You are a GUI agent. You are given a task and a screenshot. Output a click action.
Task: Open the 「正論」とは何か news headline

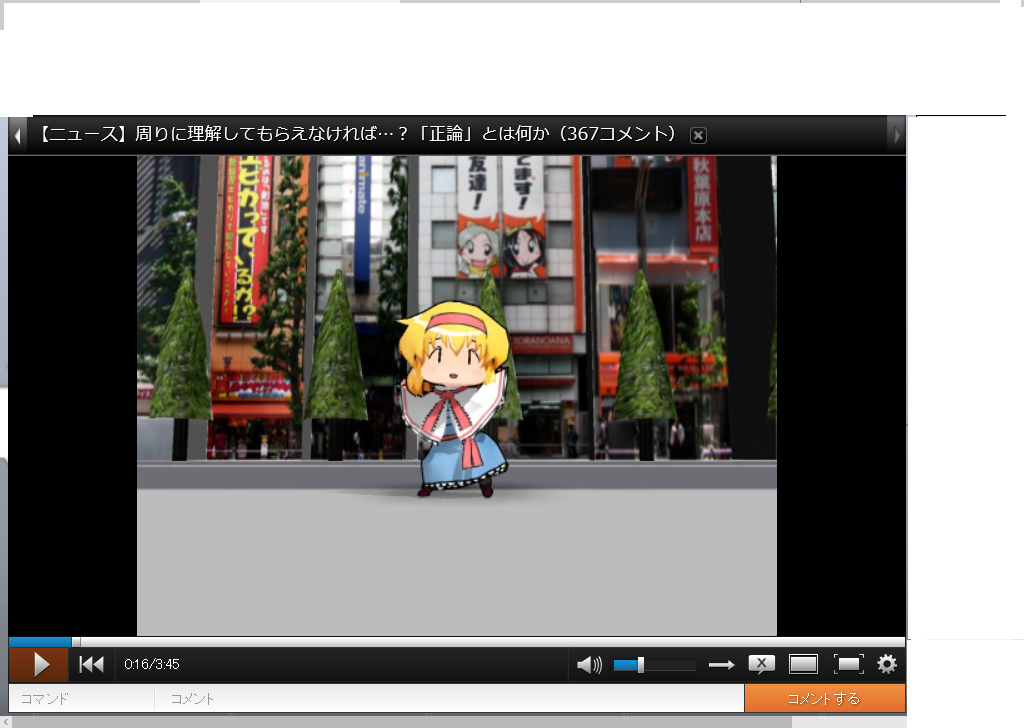point(357,134)
